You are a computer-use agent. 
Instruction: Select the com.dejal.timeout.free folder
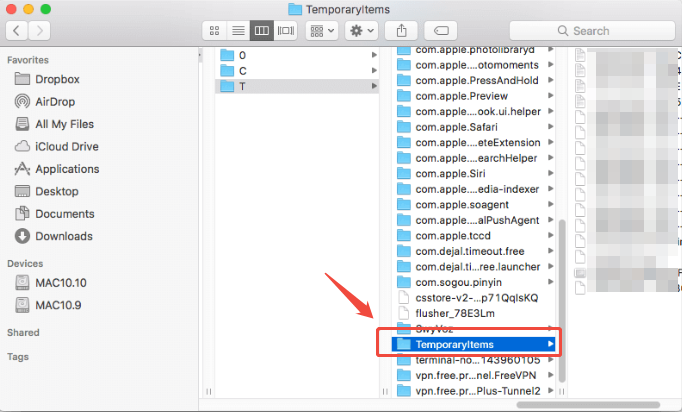click(474, 251)
